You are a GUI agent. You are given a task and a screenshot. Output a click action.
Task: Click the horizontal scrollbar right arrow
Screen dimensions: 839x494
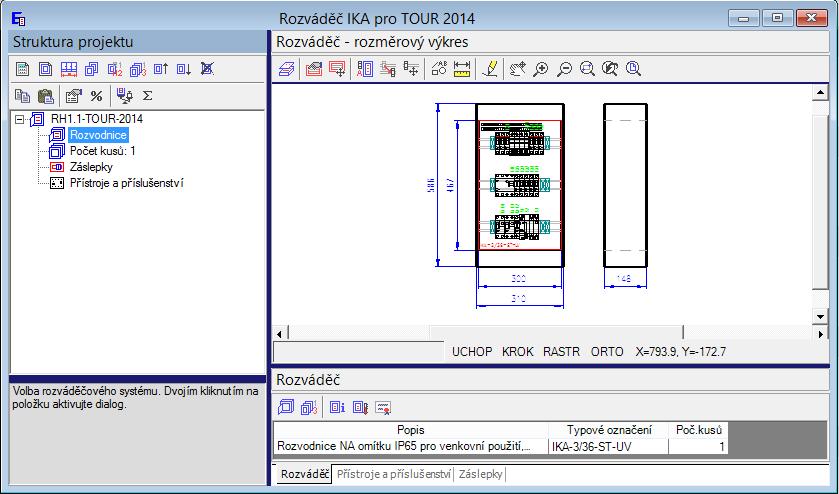(x=821, y=333)
